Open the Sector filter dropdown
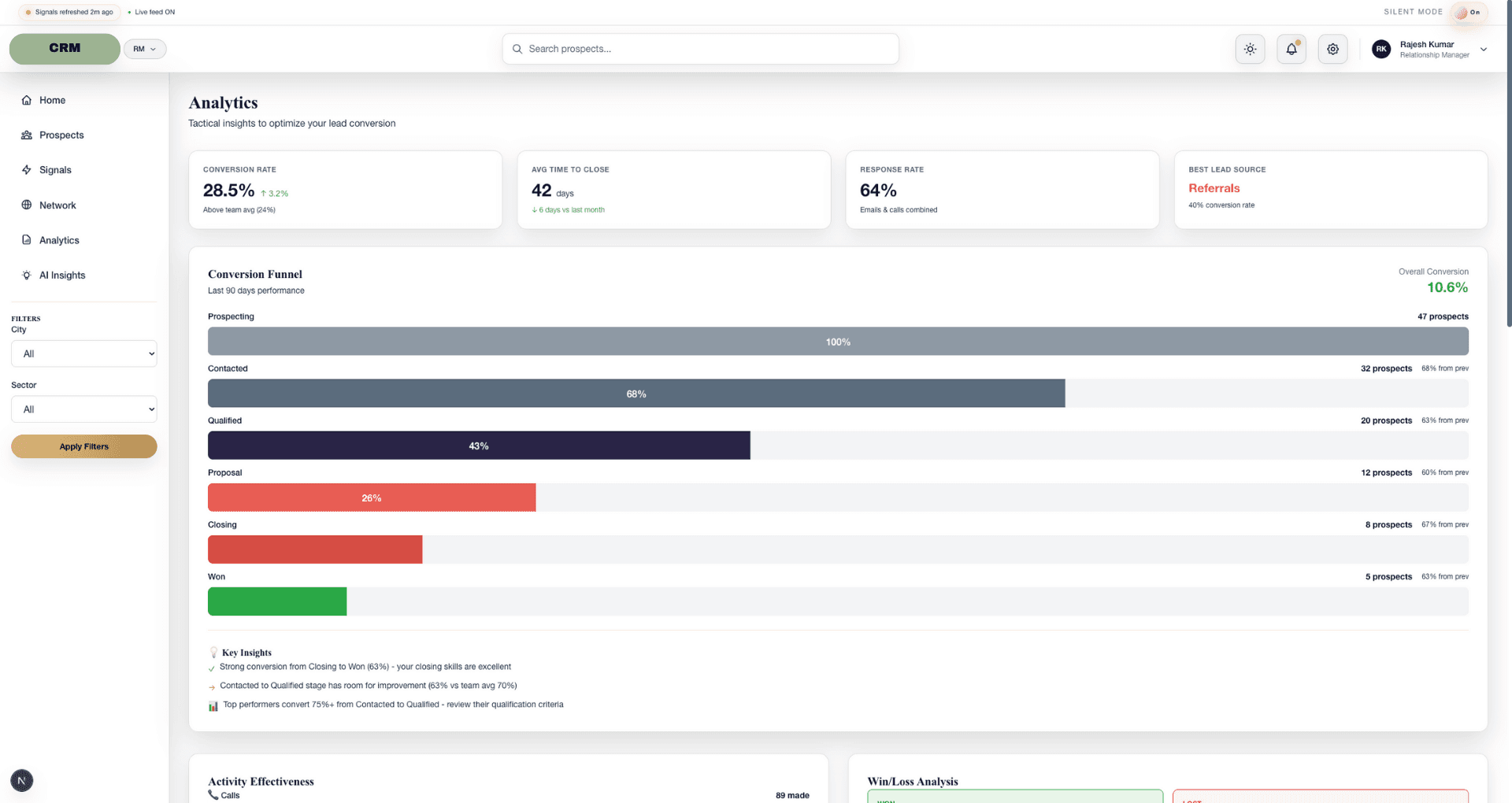Image resolution: width=1512 pixels, height=803 pixels. coord(84,409)
